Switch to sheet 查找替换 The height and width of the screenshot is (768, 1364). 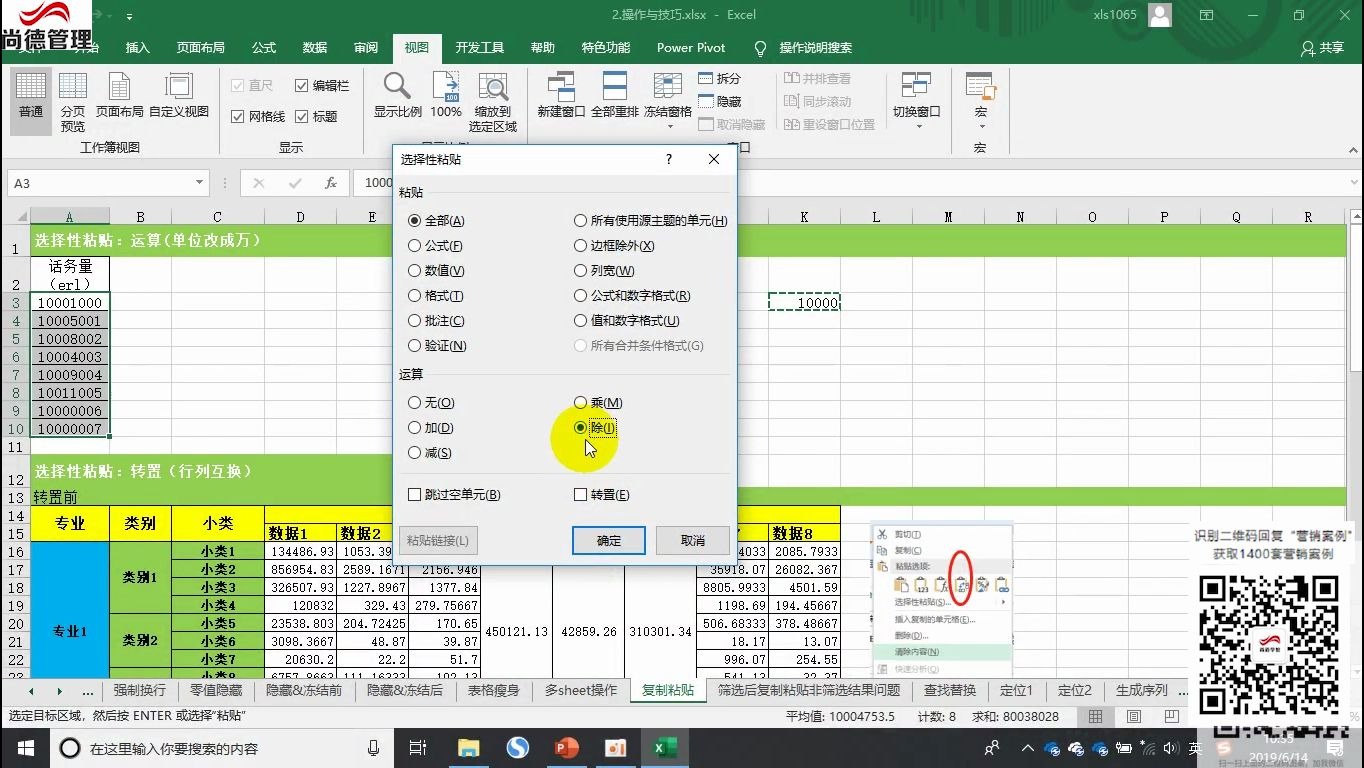tap(950, 690)
